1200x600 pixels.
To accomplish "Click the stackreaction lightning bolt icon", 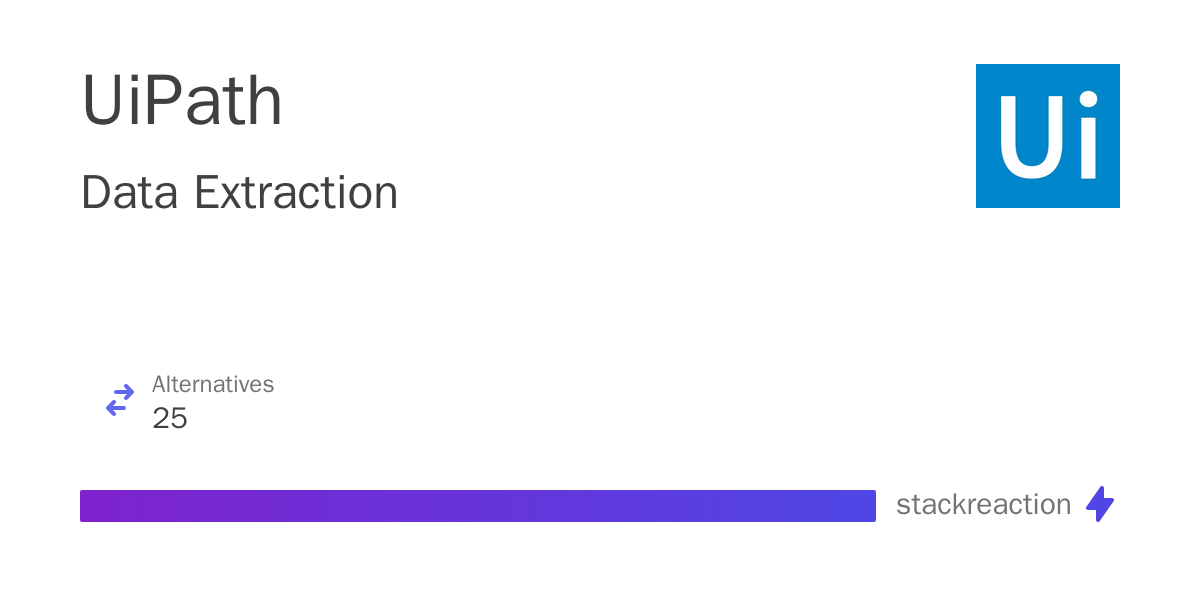I will click(1100, 504).
